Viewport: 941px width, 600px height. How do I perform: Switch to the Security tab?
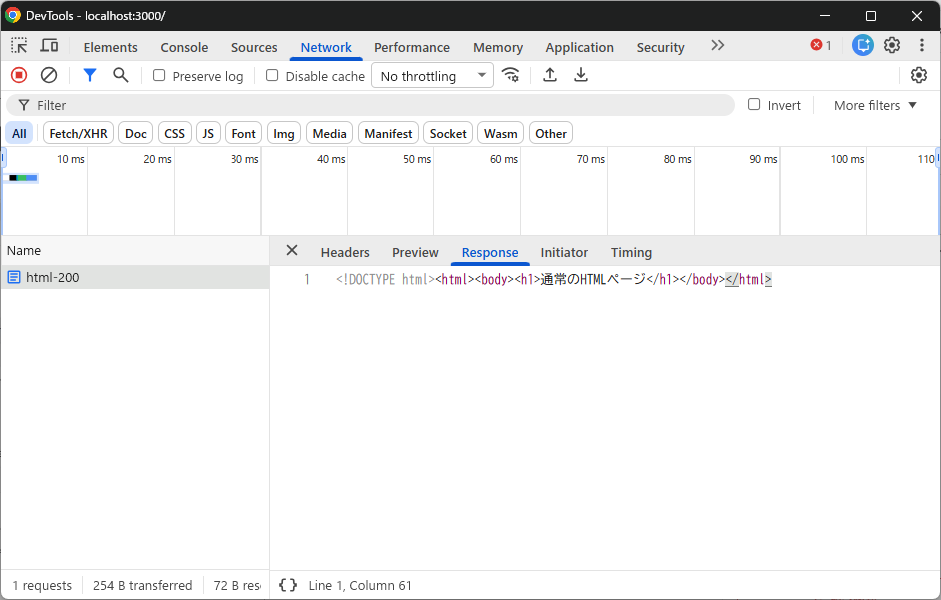660,47
